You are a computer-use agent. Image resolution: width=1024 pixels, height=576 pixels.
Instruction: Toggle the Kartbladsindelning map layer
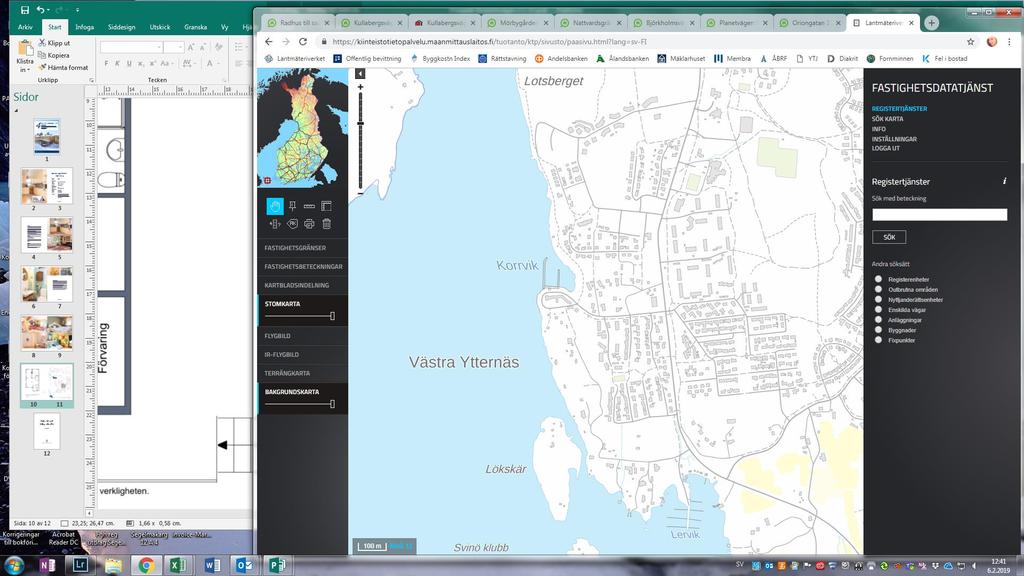[x=302, y=285]
